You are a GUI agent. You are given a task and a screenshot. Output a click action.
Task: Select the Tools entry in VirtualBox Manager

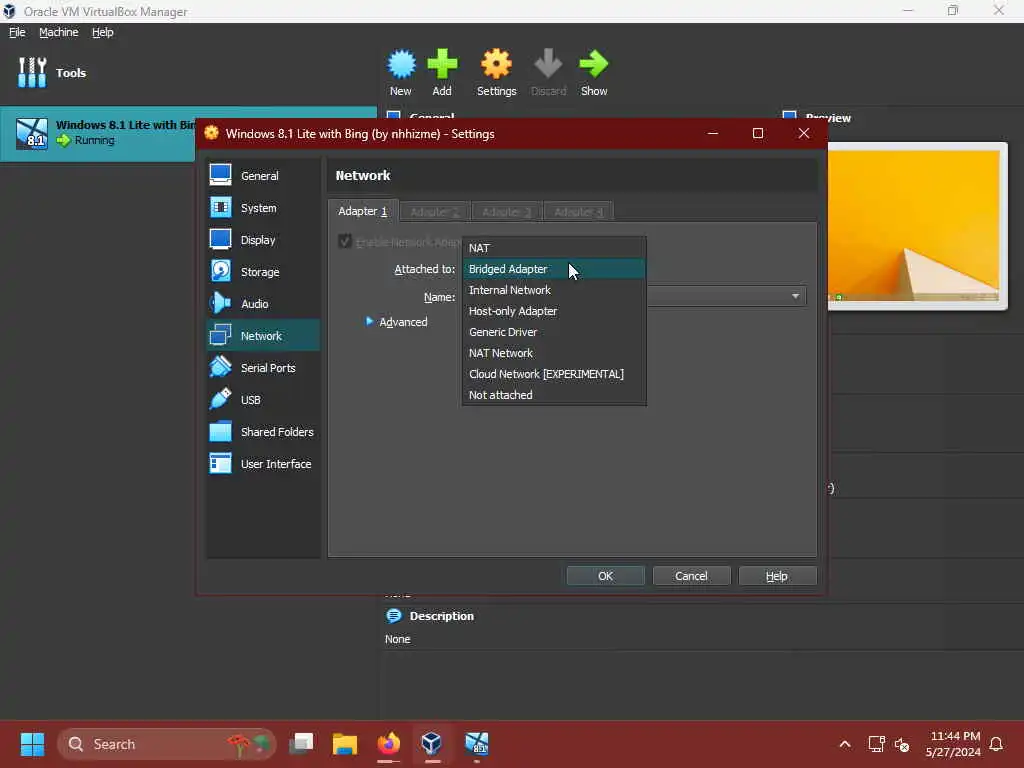pyautogui.click(x=52, y=72)
